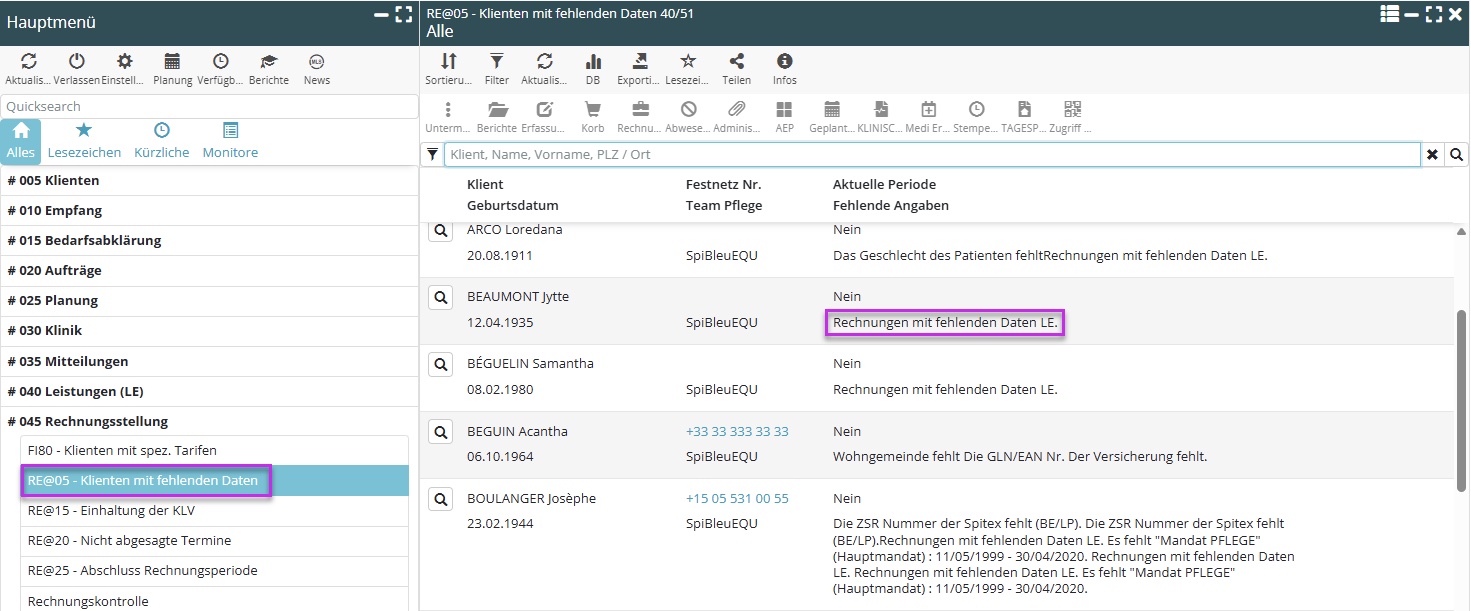Switch to the Monitore tab
Image resolution: width=1471 pixels, height=611 pixels.
click(230, 141)
